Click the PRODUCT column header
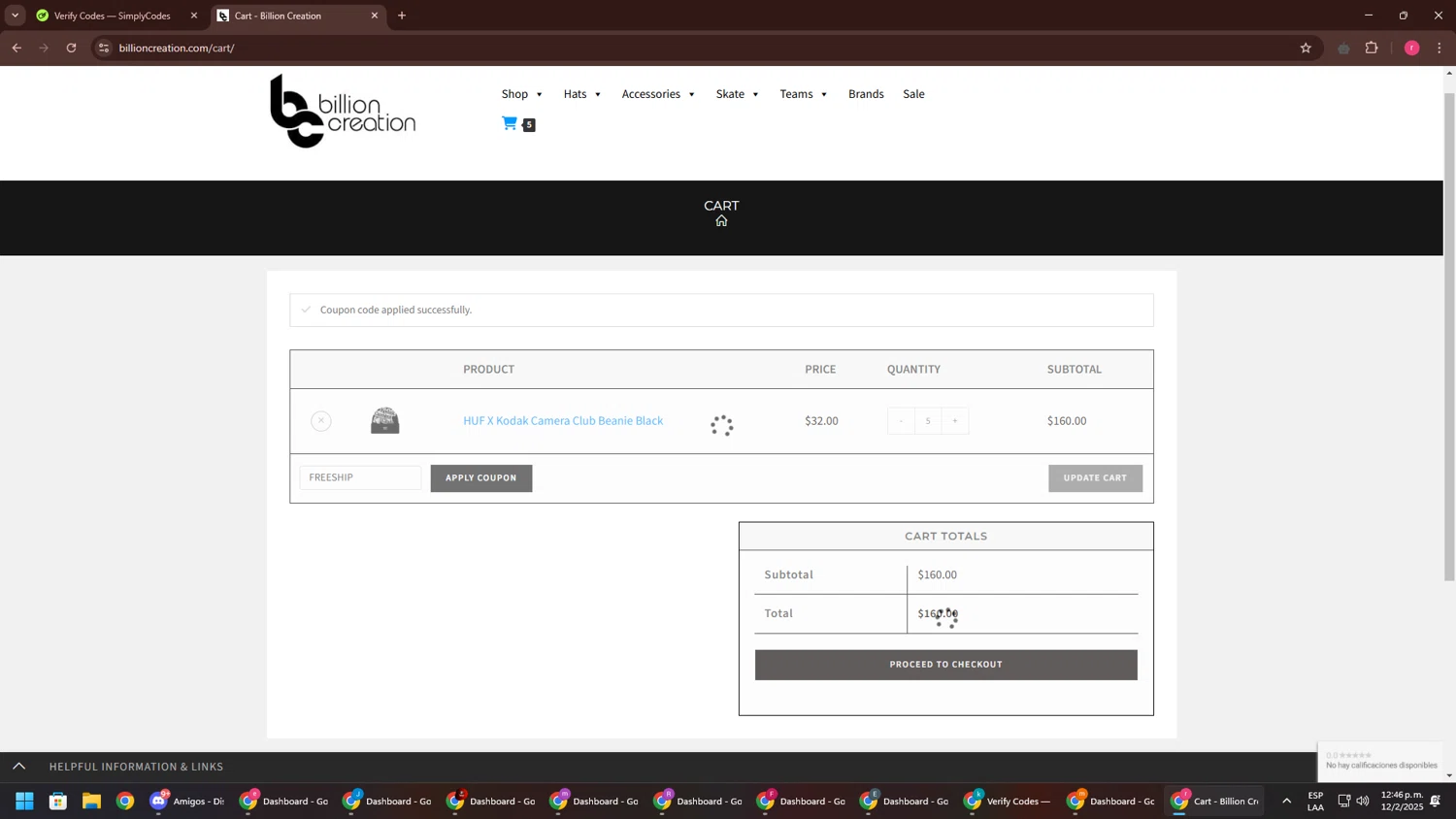The width and height of the screenshot is (1456, 819). (x=489, y=370)
